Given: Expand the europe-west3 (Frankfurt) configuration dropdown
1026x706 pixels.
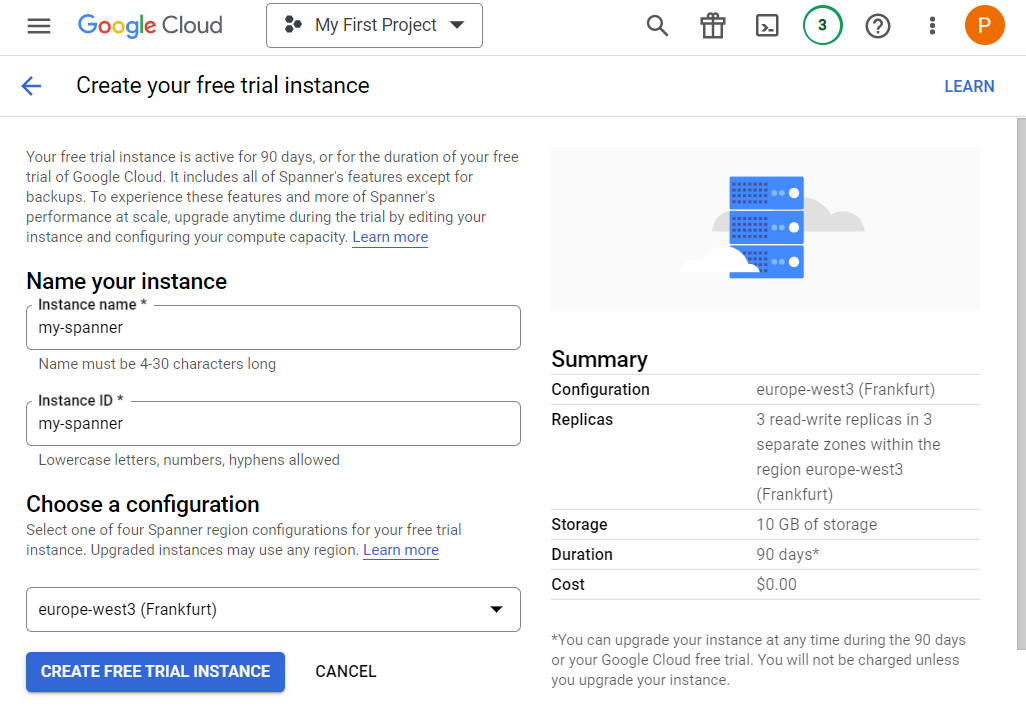Looking at the screenshot, I should click(274, 609).
